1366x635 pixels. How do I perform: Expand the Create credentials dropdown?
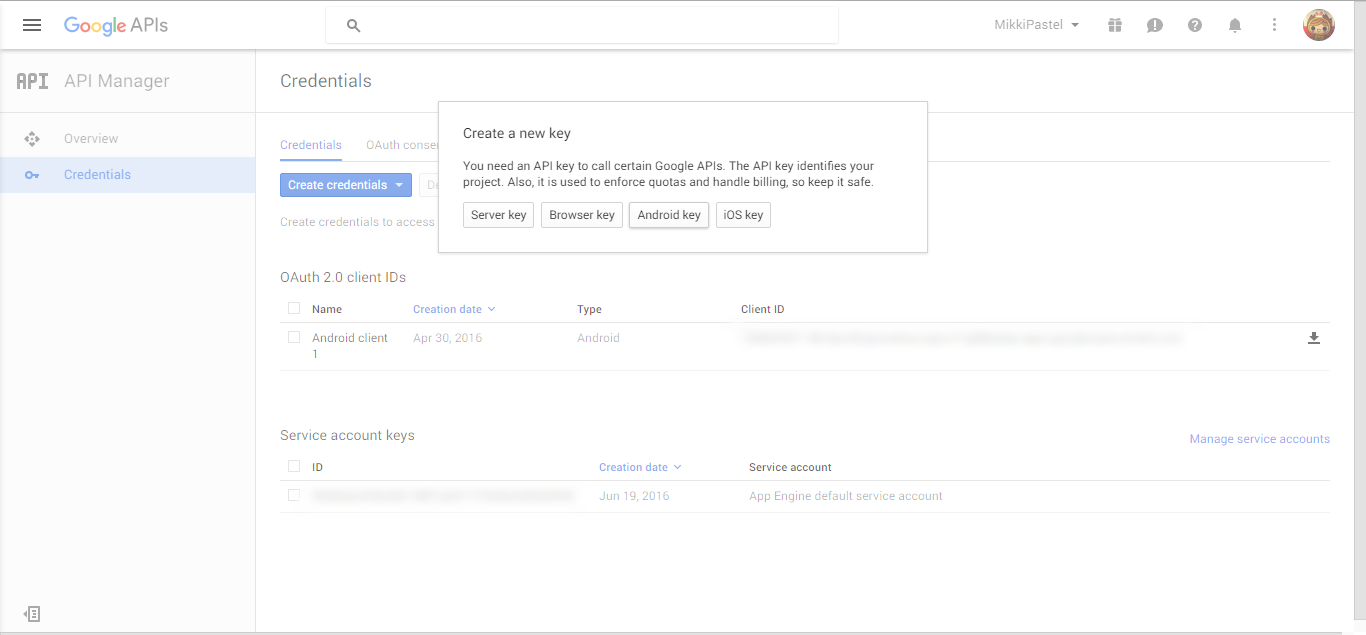click(x=345, y=184)
